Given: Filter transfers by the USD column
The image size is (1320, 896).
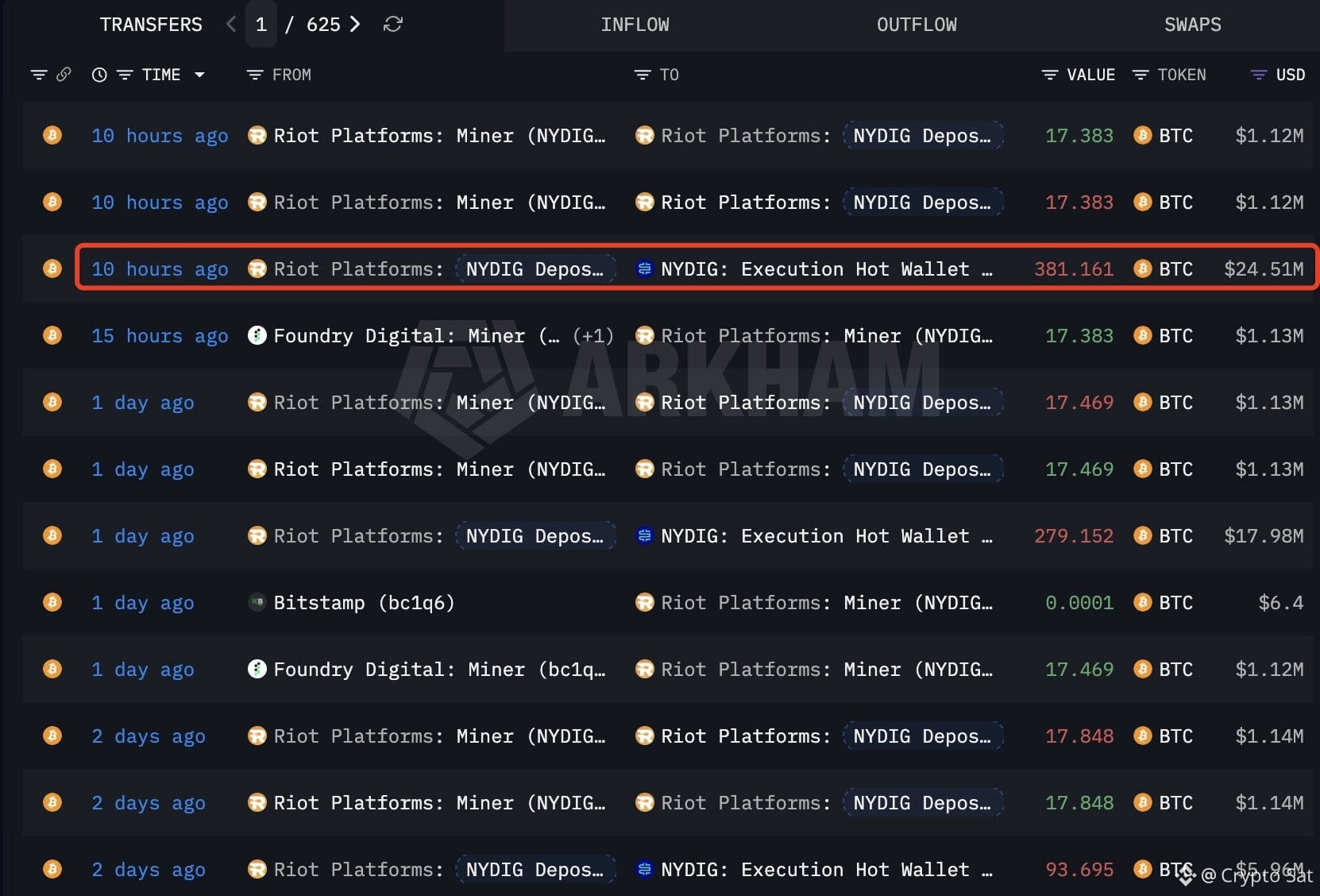Looking at the screenshot, I should (1258, 75).
